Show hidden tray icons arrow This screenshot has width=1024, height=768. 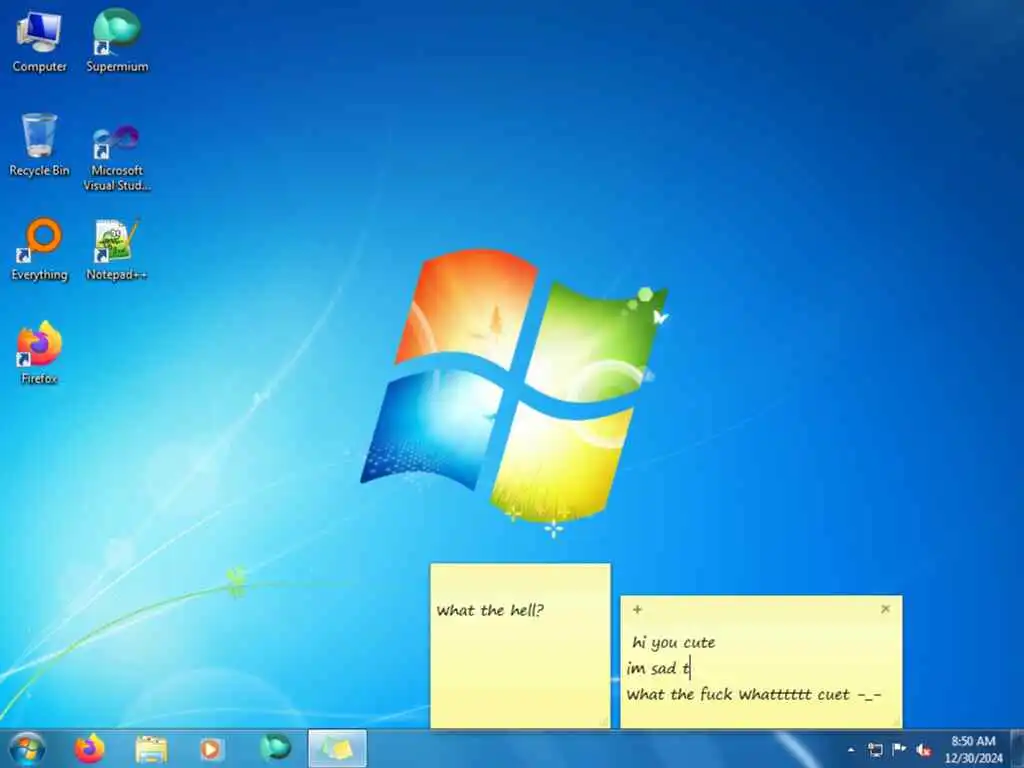(x=851, y=750)
